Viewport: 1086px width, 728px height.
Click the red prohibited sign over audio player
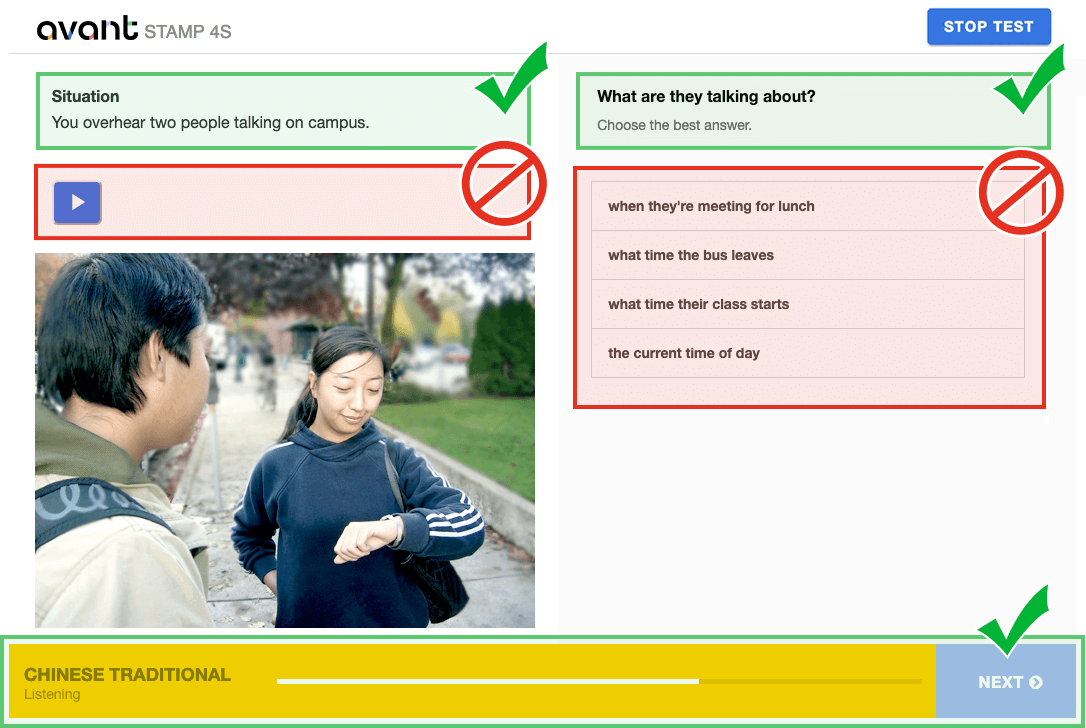tap(504, 184)
